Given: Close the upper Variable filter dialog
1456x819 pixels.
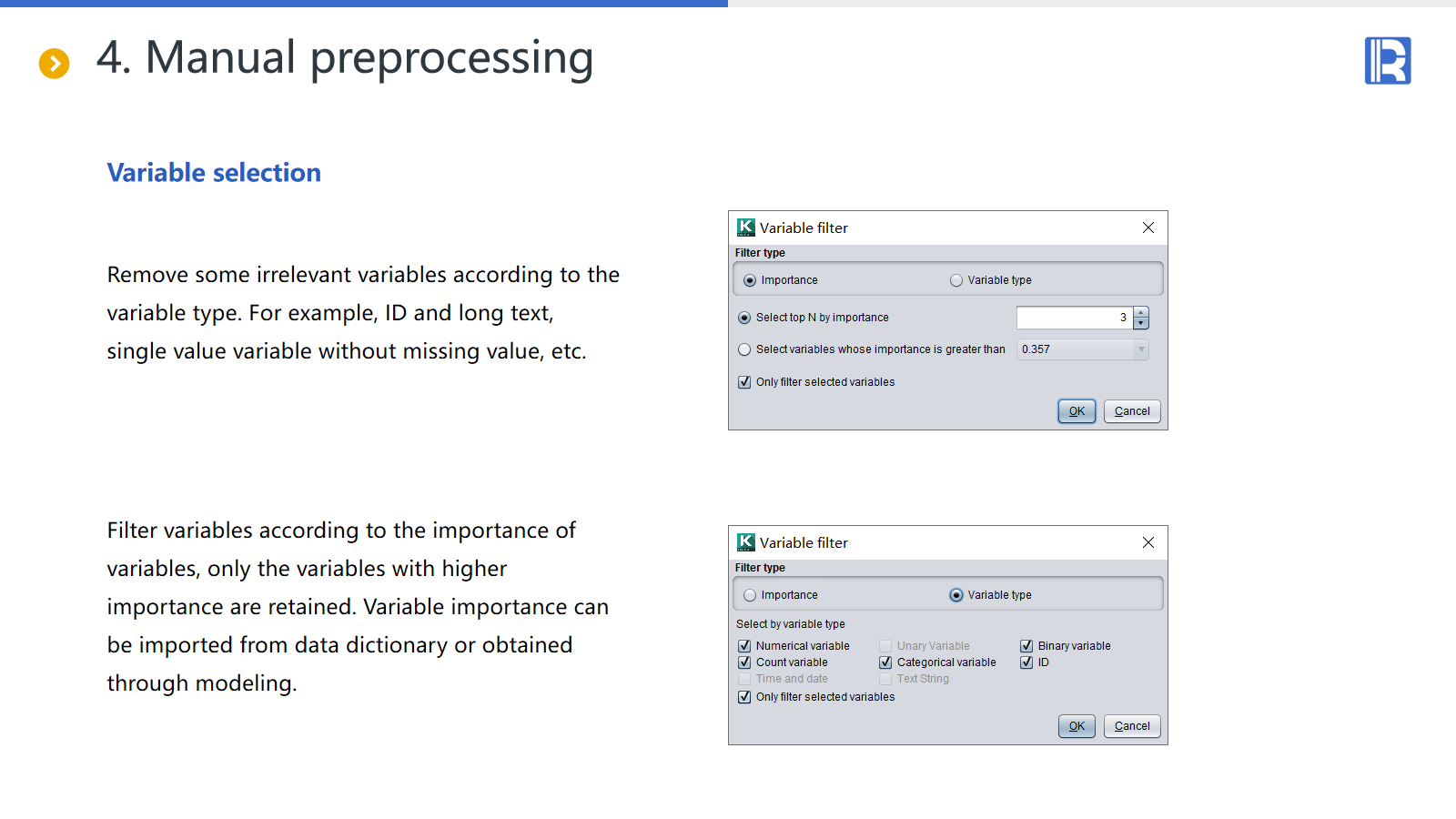Looking at the screenshot, I should tap(1148, 227).
